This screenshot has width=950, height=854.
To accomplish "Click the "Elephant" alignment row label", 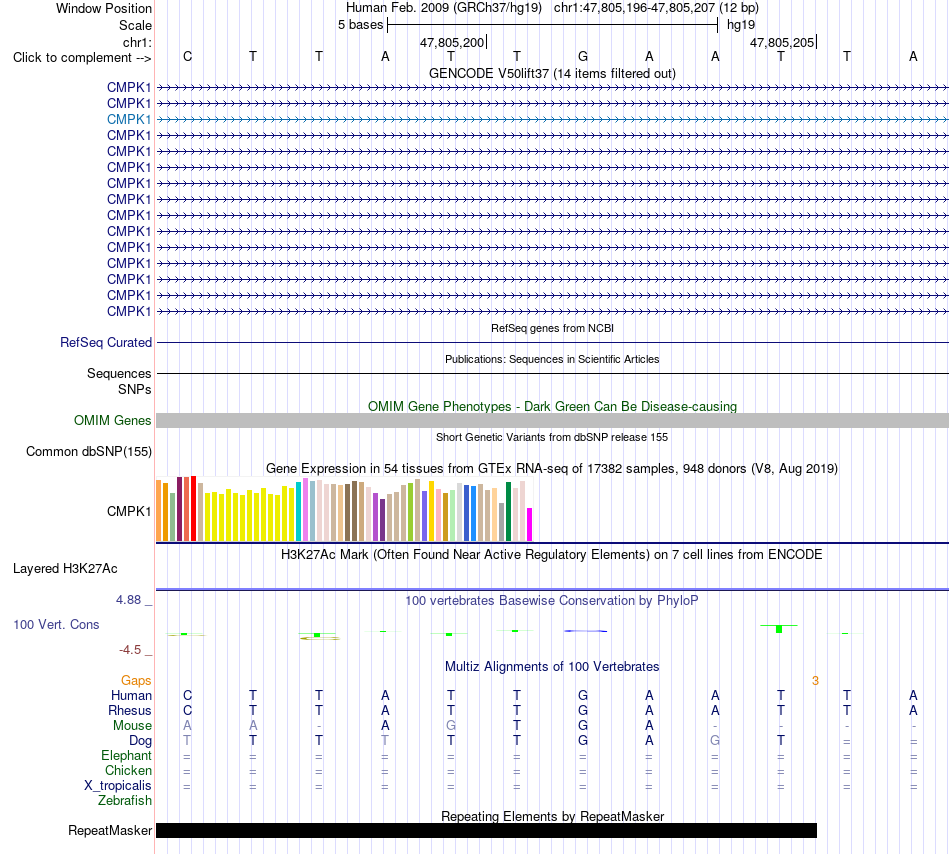I will pos(127,755).
